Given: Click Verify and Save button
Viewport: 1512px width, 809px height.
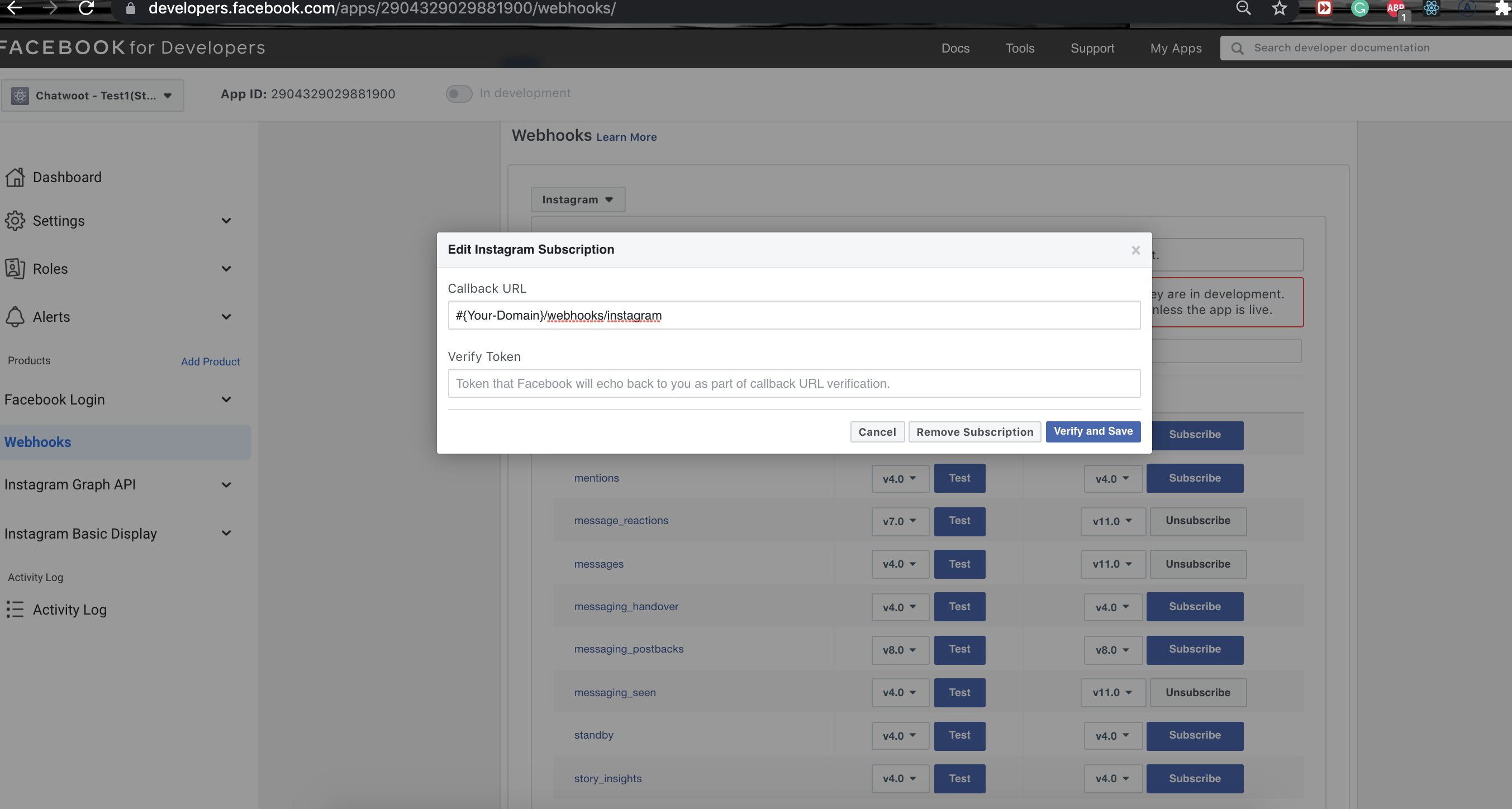Looking at the screenshot, I should pyautogui.click(x=1093, y=431).
